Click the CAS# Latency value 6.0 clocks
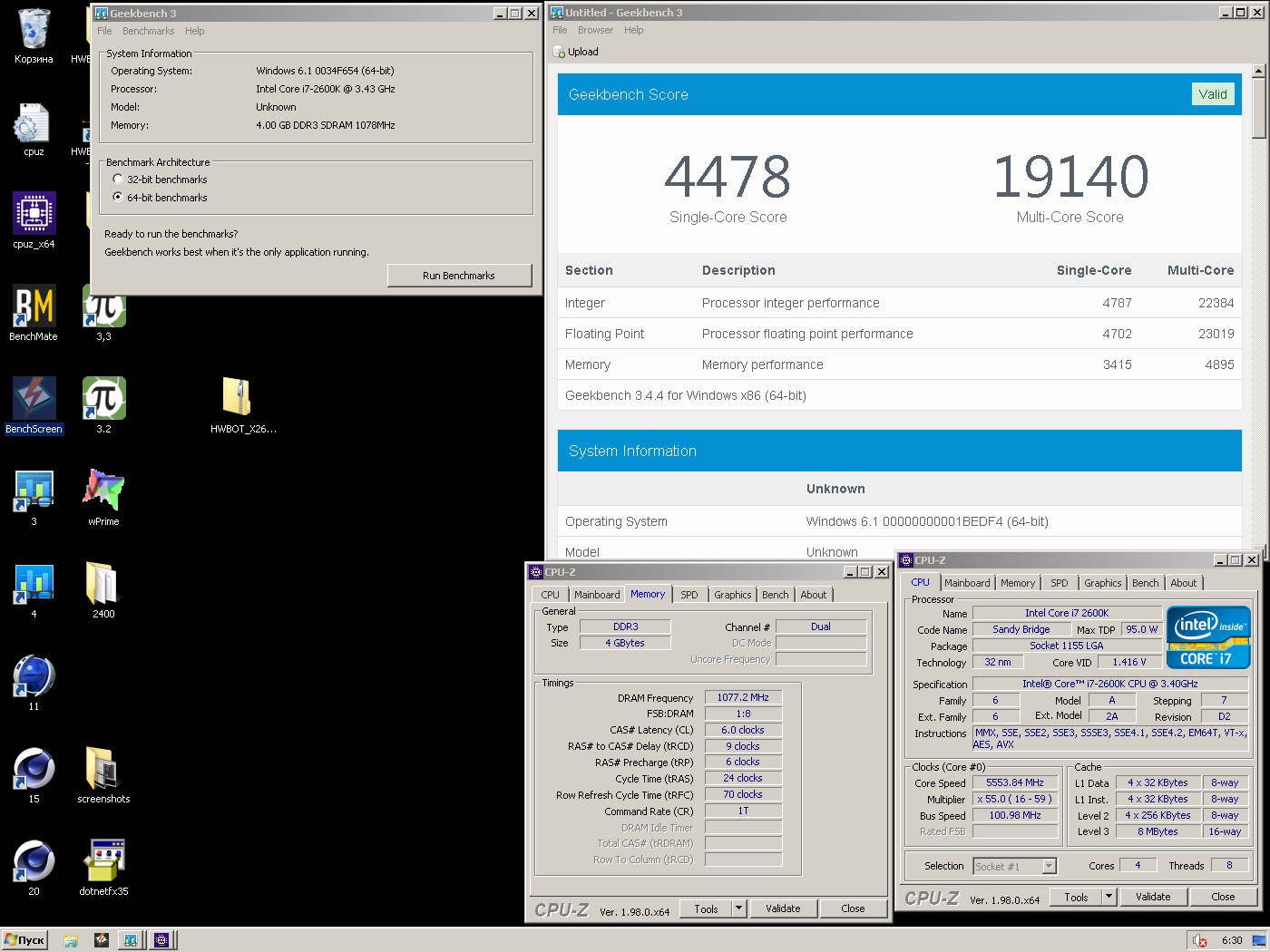1270x952 pixels. pyautogui.click(x=743, y=730)
